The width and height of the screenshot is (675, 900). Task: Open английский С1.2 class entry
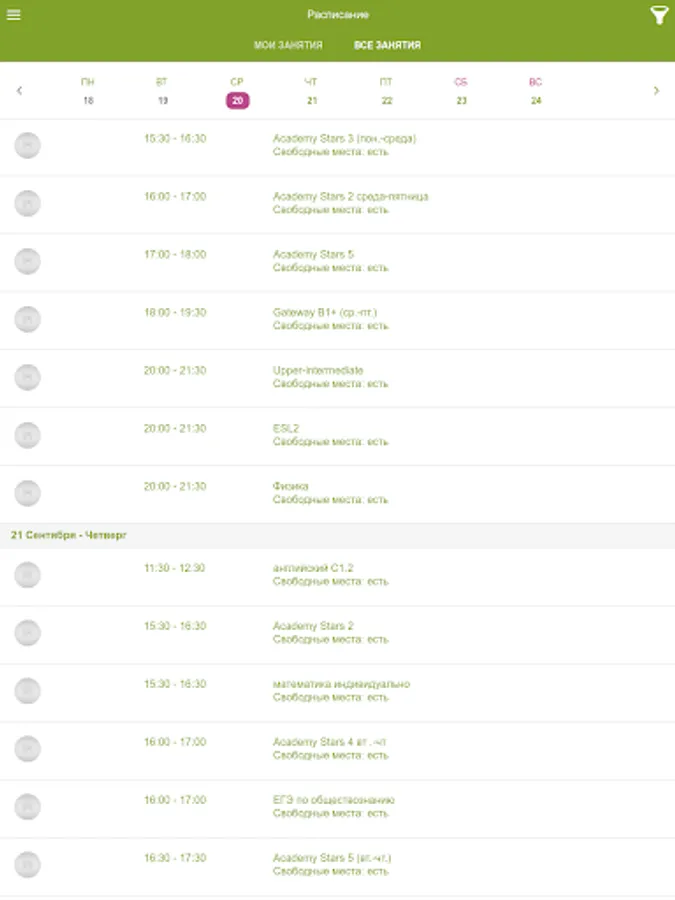tap(313, 575)
